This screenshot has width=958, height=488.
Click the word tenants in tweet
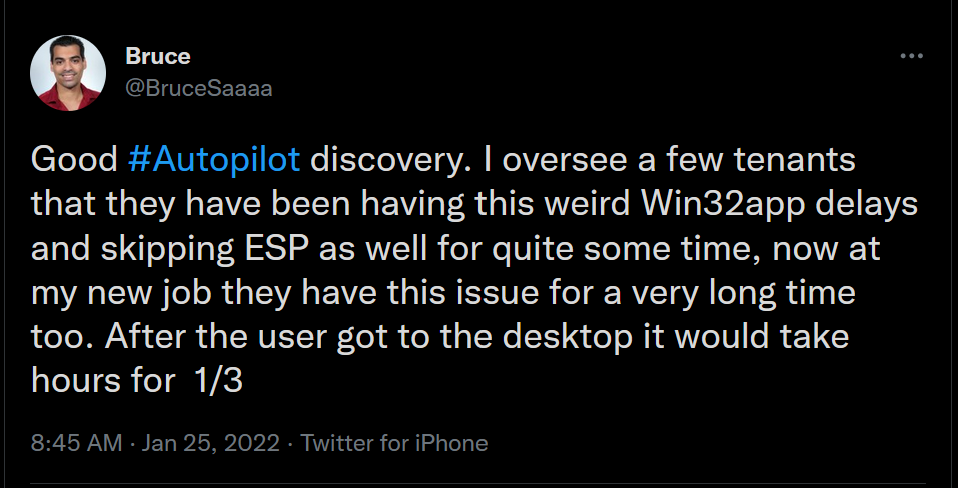tap(794, 160)
